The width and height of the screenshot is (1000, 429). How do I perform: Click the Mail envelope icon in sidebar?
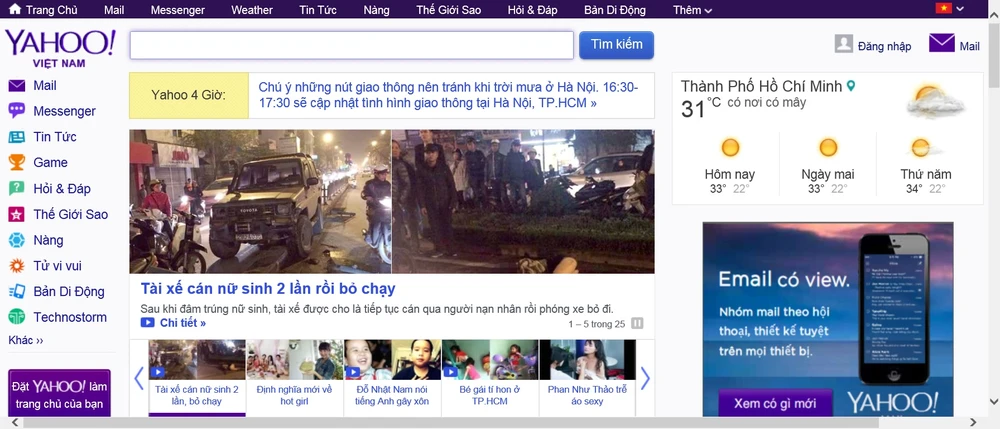(x=17, y=86)
